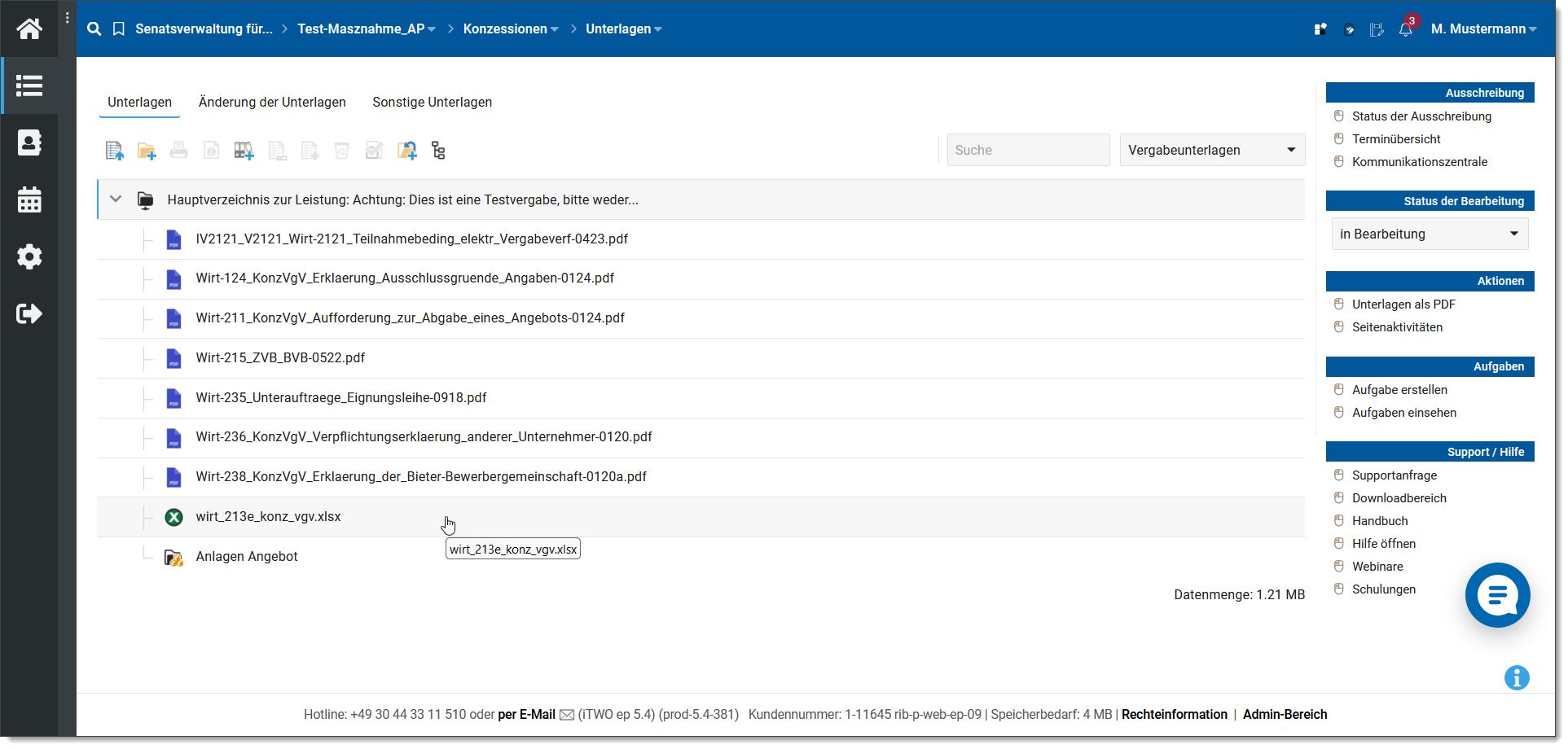Viewport: 1568px width, 749px height.
Task: Open Seitenaktivitäten link
Action: (1397, 327)
